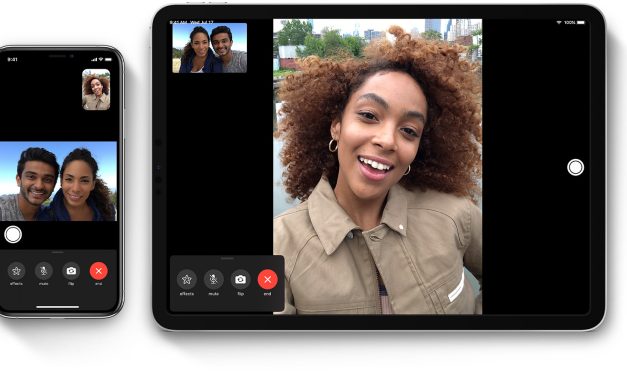Tap the iPhone clock in status bar
This screenshot has width=627, height=376.
(12, 59)
